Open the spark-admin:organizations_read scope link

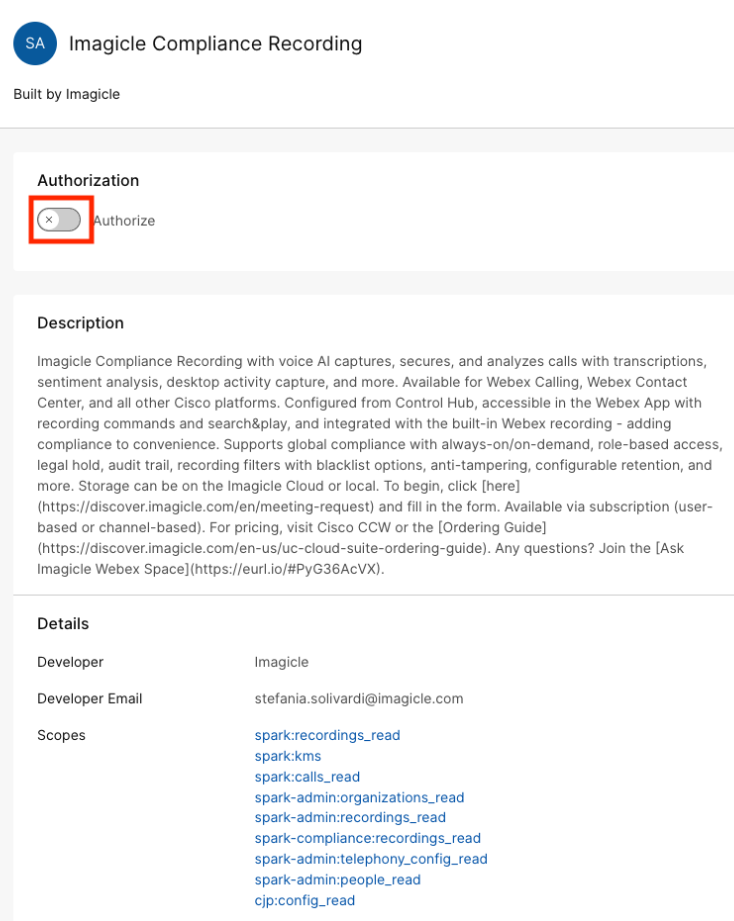pos(359,797)
